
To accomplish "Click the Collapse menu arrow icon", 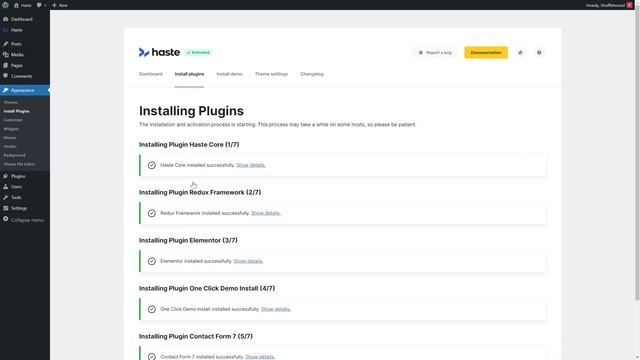I will [6, 219].
